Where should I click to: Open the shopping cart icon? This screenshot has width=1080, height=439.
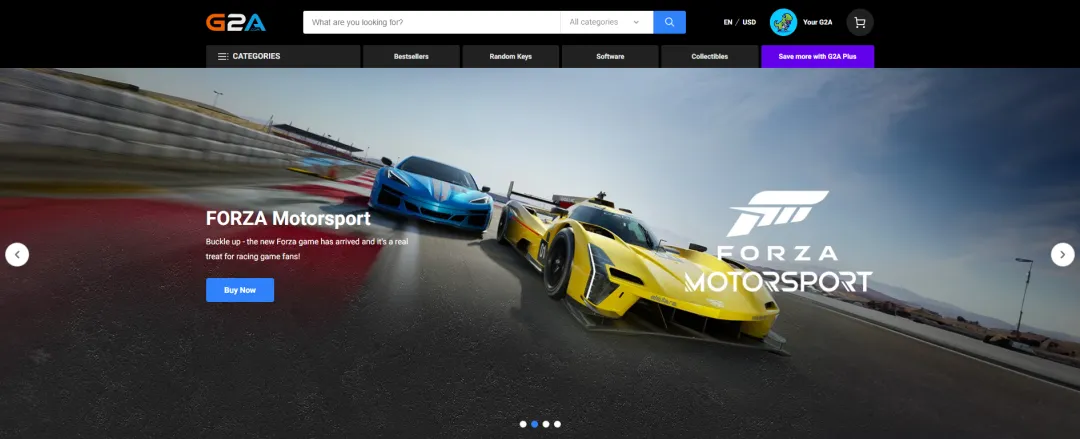pyautogui.click(x=860, y=22)
